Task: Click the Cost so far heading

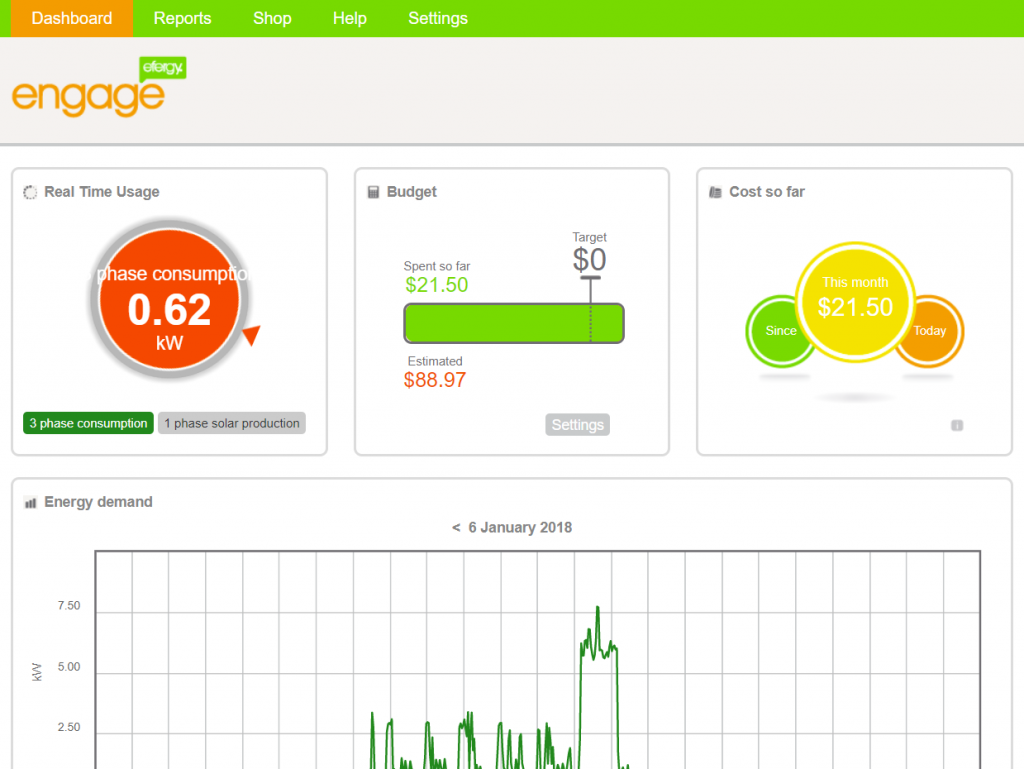Action: [767, 192]
